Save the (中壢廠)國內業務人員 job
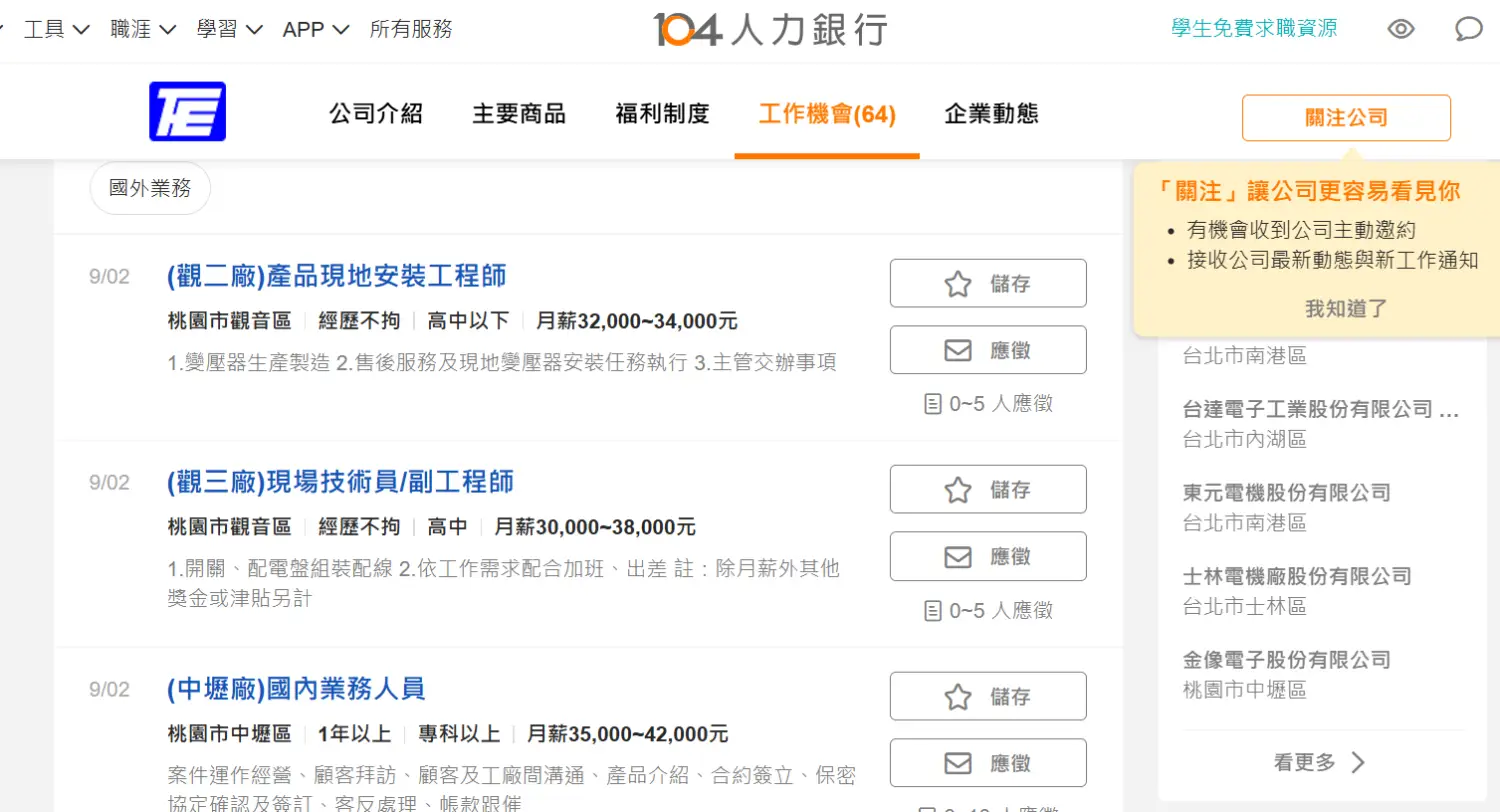The image size is (1500, 812). pyautogui.click(x=988, y=696)
